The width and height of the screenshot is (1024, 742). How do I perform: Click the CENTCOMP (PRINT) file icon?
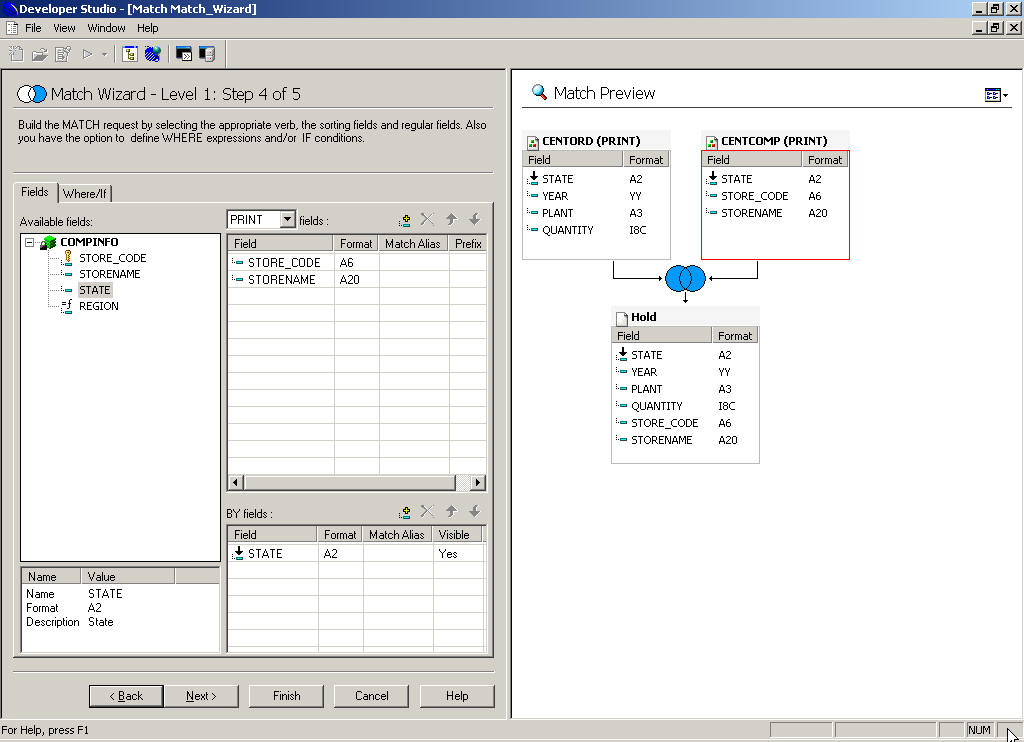tap(712, 141)
